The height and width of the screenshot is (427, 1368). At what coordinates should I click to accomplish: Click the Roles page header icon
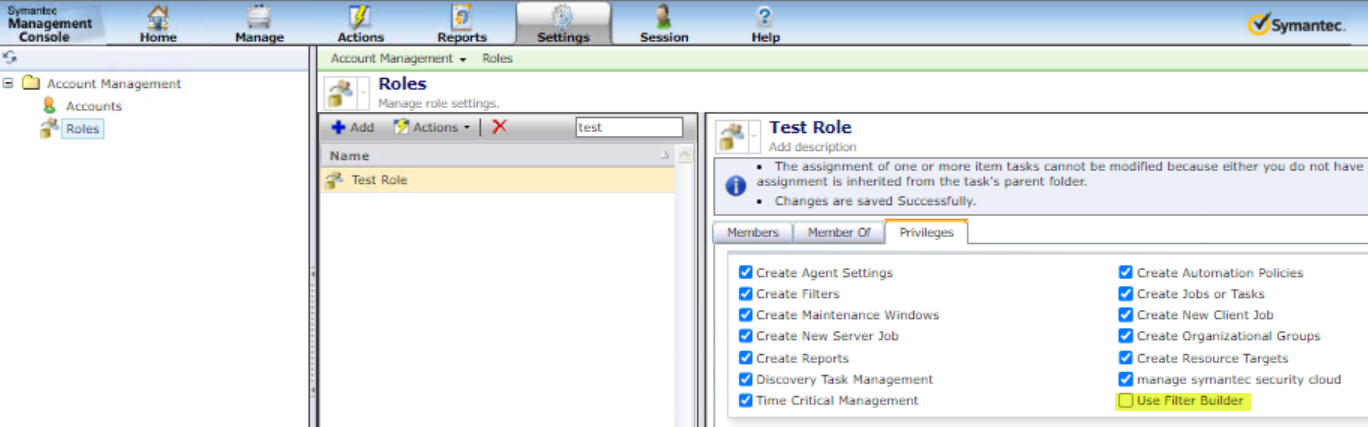(x=341, y=93)
